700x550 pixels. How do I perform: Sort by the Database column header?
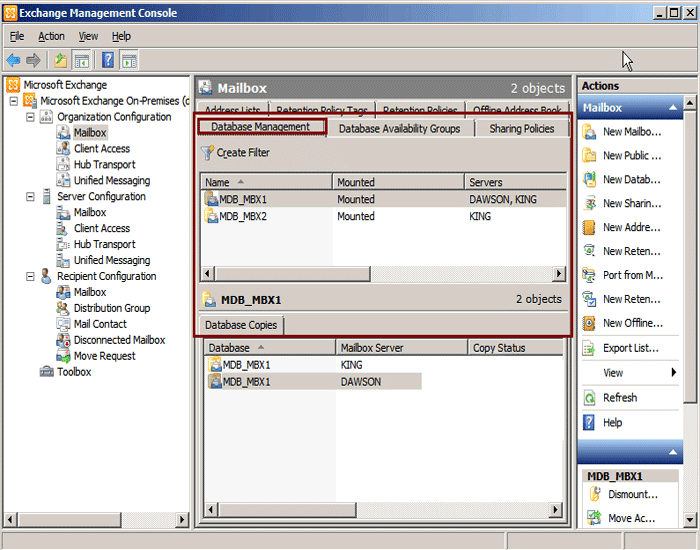tap(269, 348)
